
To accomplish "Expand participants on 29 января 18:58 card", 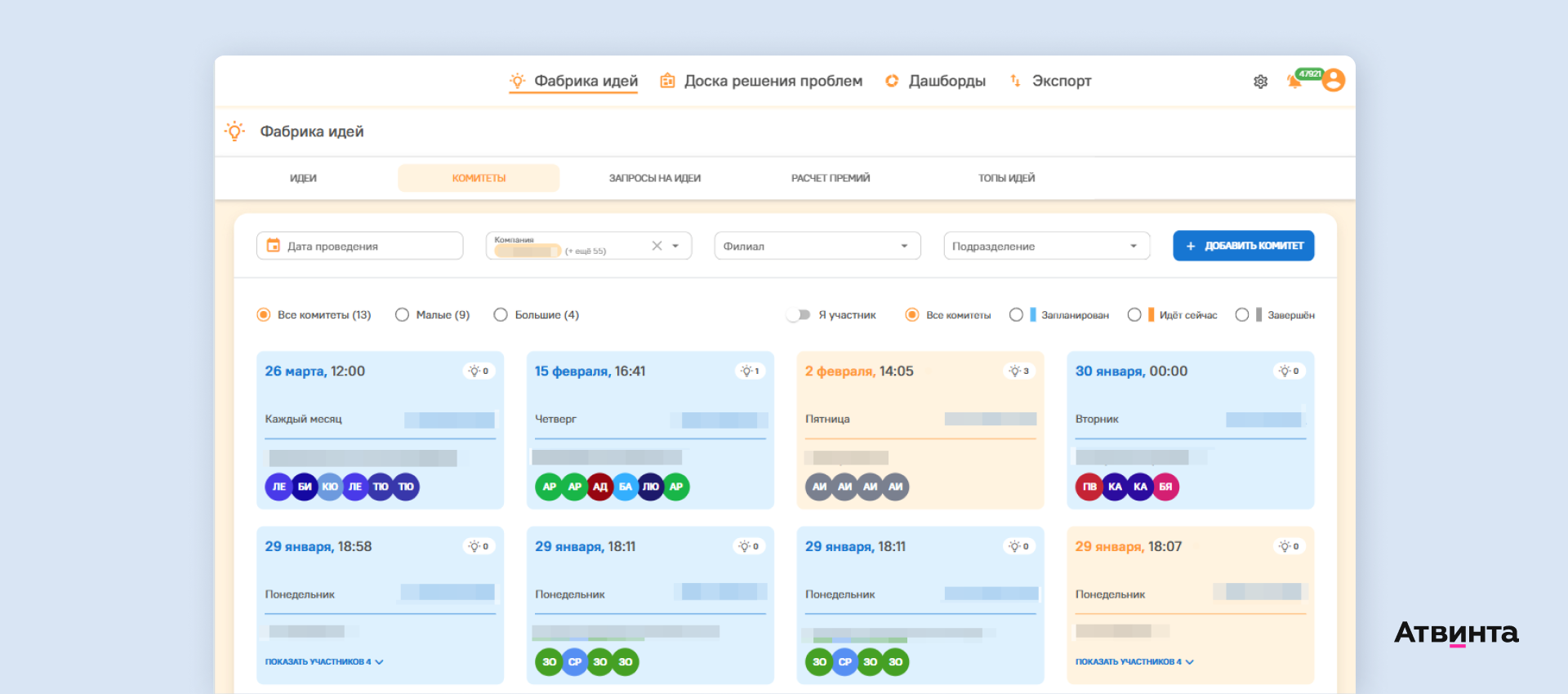I will coord(324,662).
